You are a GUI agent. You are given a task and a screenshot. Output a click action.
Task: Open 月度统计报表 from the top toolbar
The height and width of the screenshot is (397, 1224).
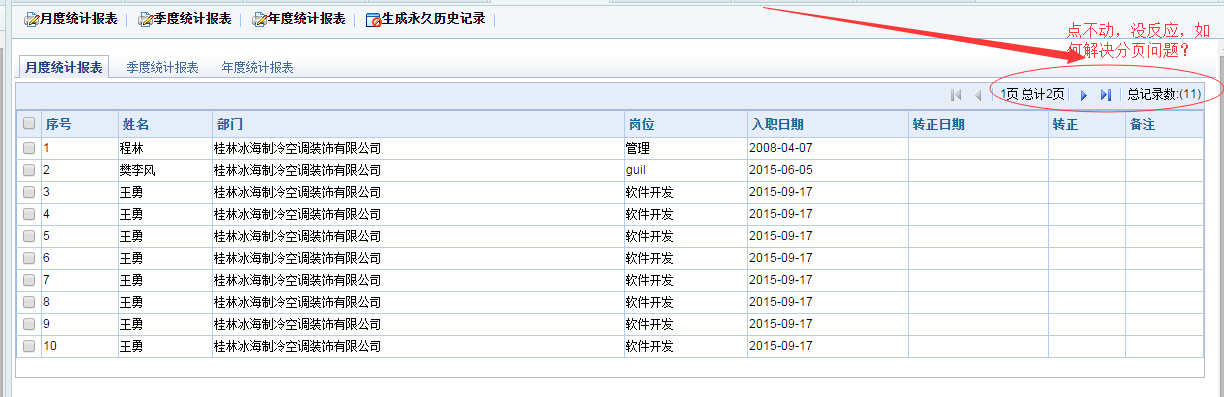pos(71,19)
